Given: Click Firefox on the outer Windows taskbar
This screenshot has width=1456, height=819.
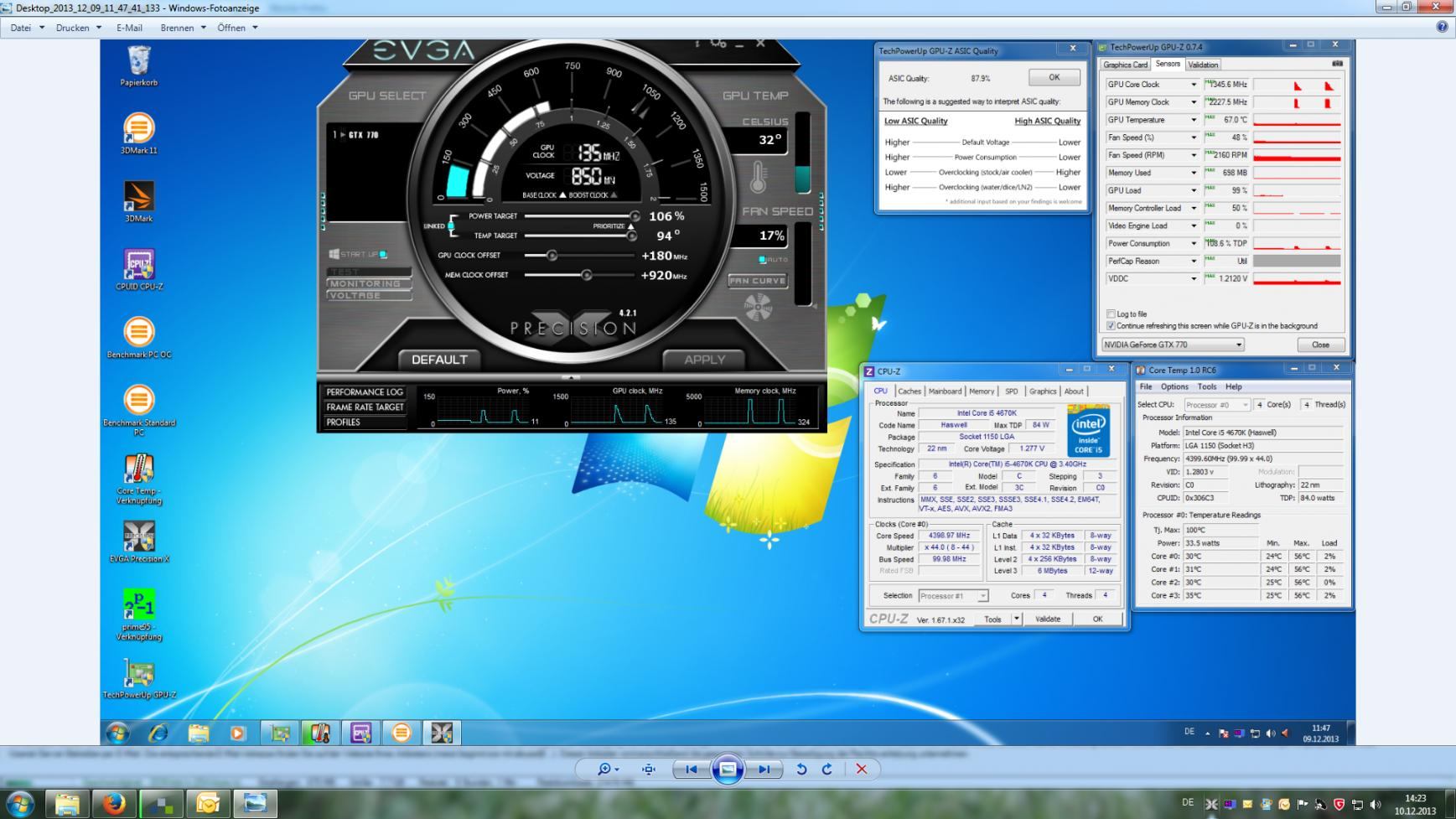Looking at the screenshot, I should pos(113,803).
